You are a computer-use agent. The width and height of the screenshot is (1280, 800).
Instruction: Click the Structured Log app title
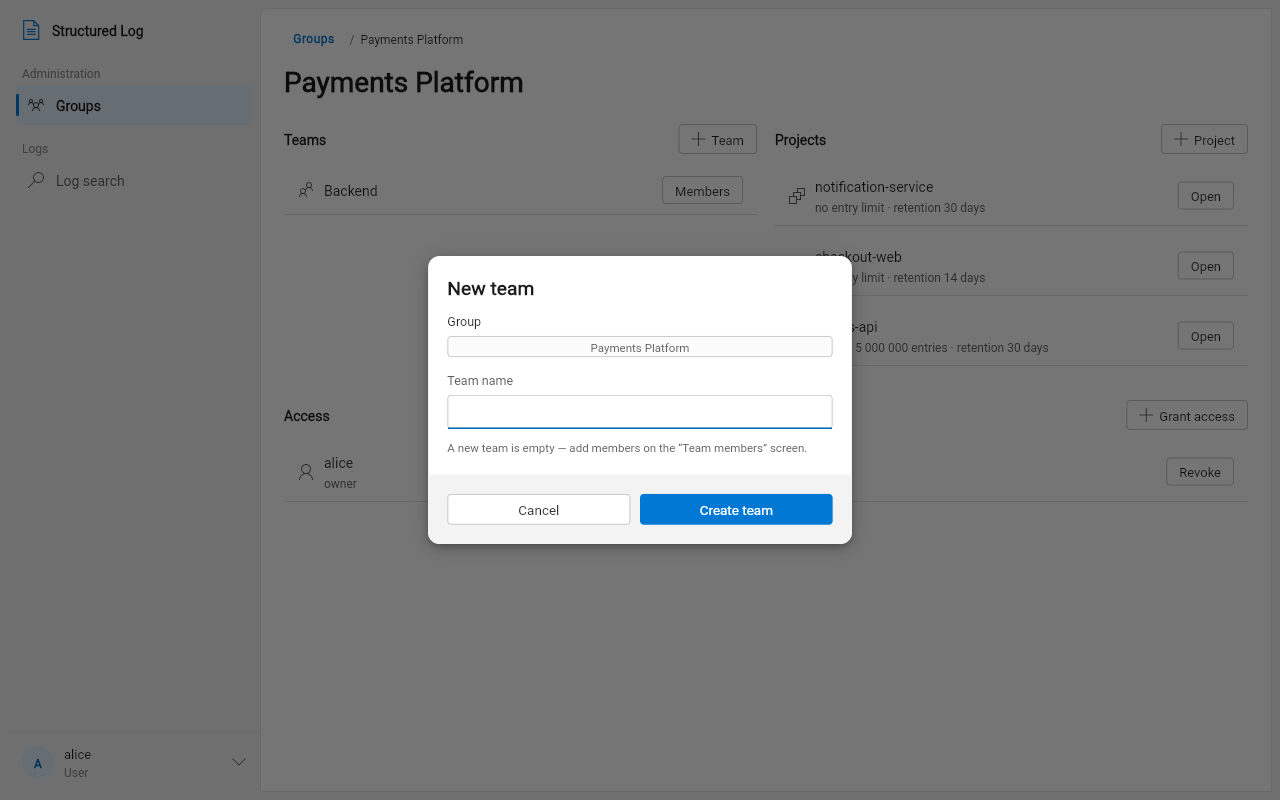coord(97,30)
